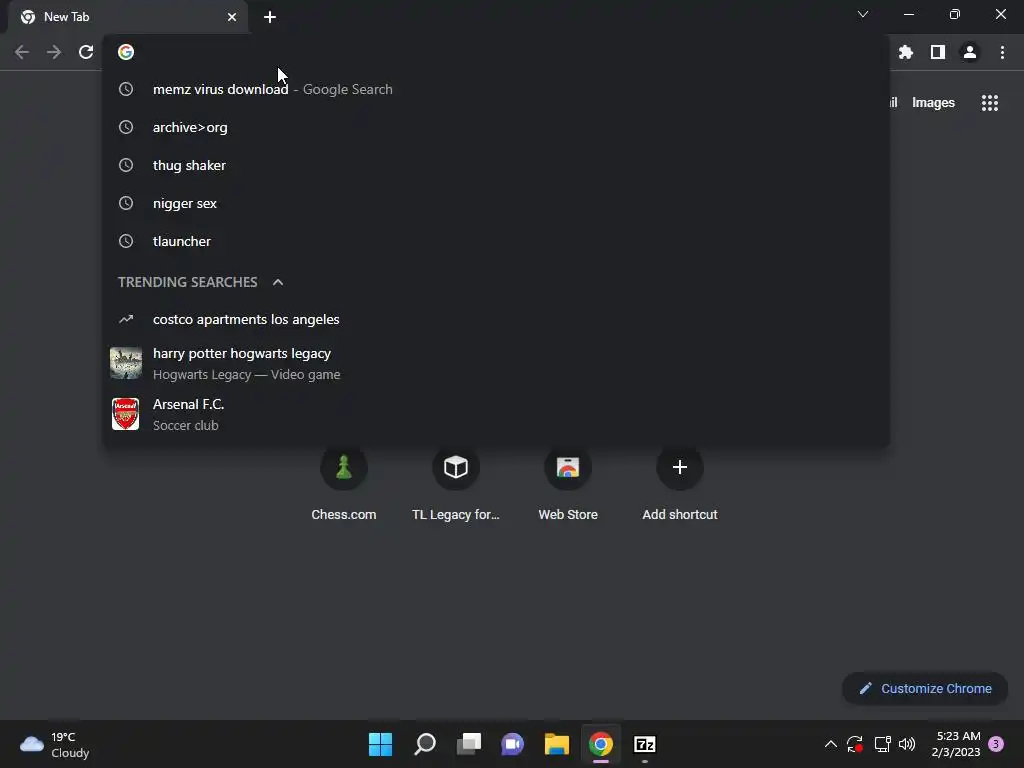Choose the 'thug shaker' suggestion
1024x768 pixels.
(496, 165)
